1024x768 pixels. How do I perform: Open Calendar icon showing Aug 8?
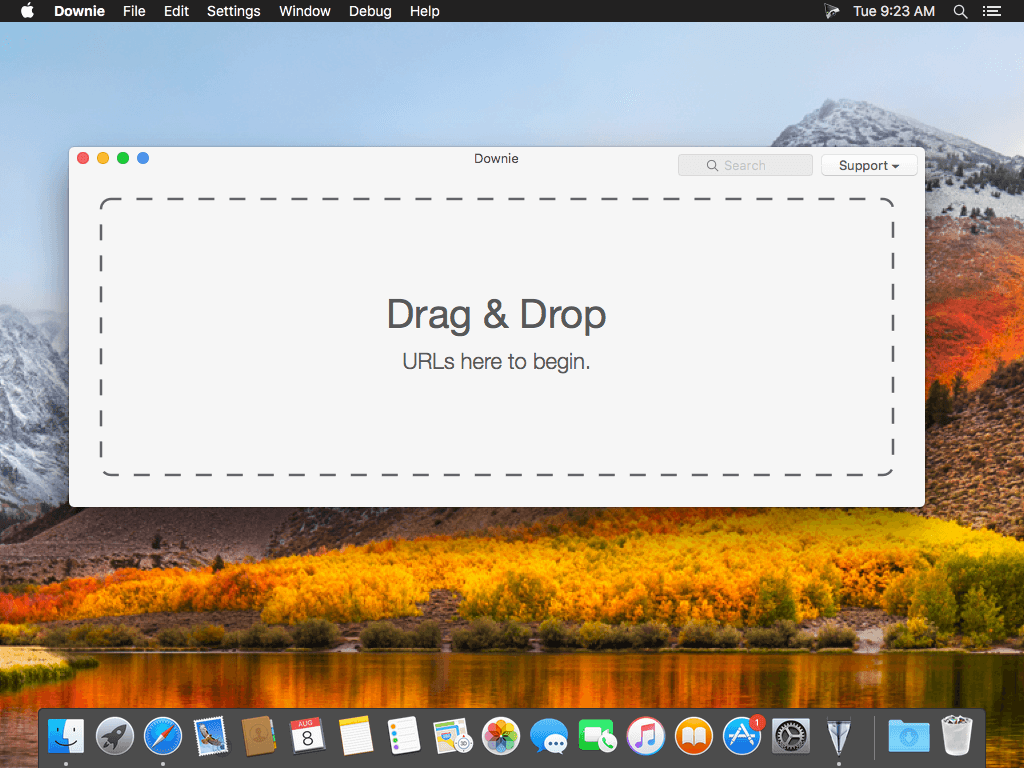[308, 736]
